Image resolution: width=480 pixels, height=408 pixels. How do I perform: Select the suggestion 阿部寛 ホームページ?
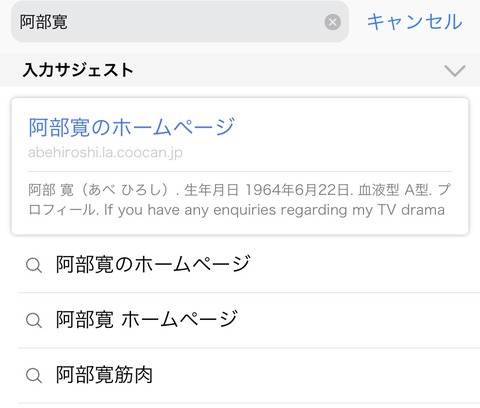point(249,320)
